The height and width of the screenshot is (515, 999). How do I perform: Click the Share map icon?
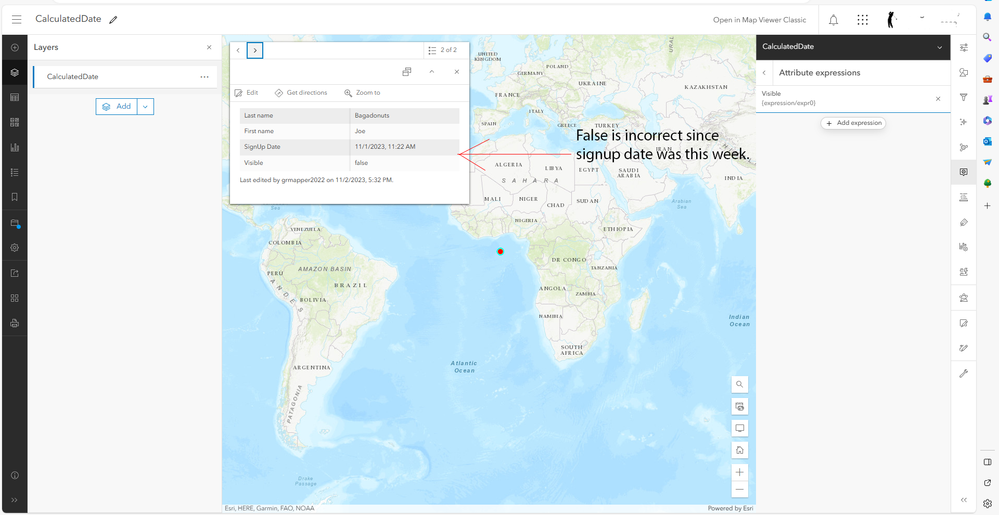15,273
